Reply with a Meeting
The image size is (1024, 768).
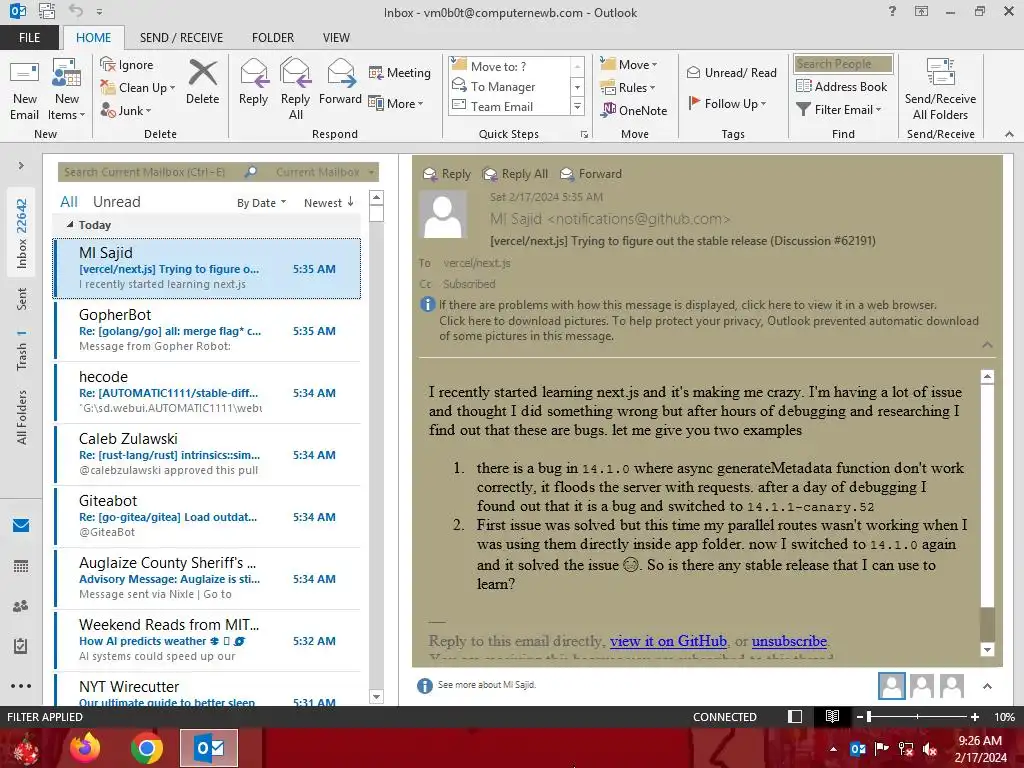[400, 72]
